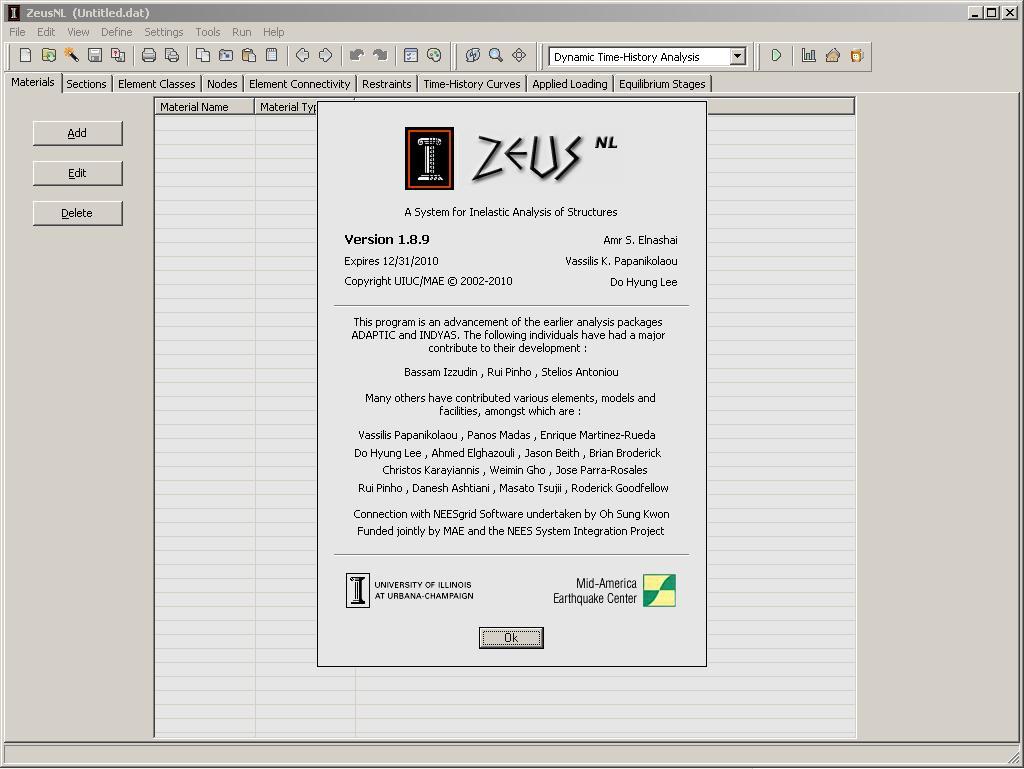Switch to the Materials tab
The width and height of the screenshot is (1024, 769).
click(x=33, y=82)
